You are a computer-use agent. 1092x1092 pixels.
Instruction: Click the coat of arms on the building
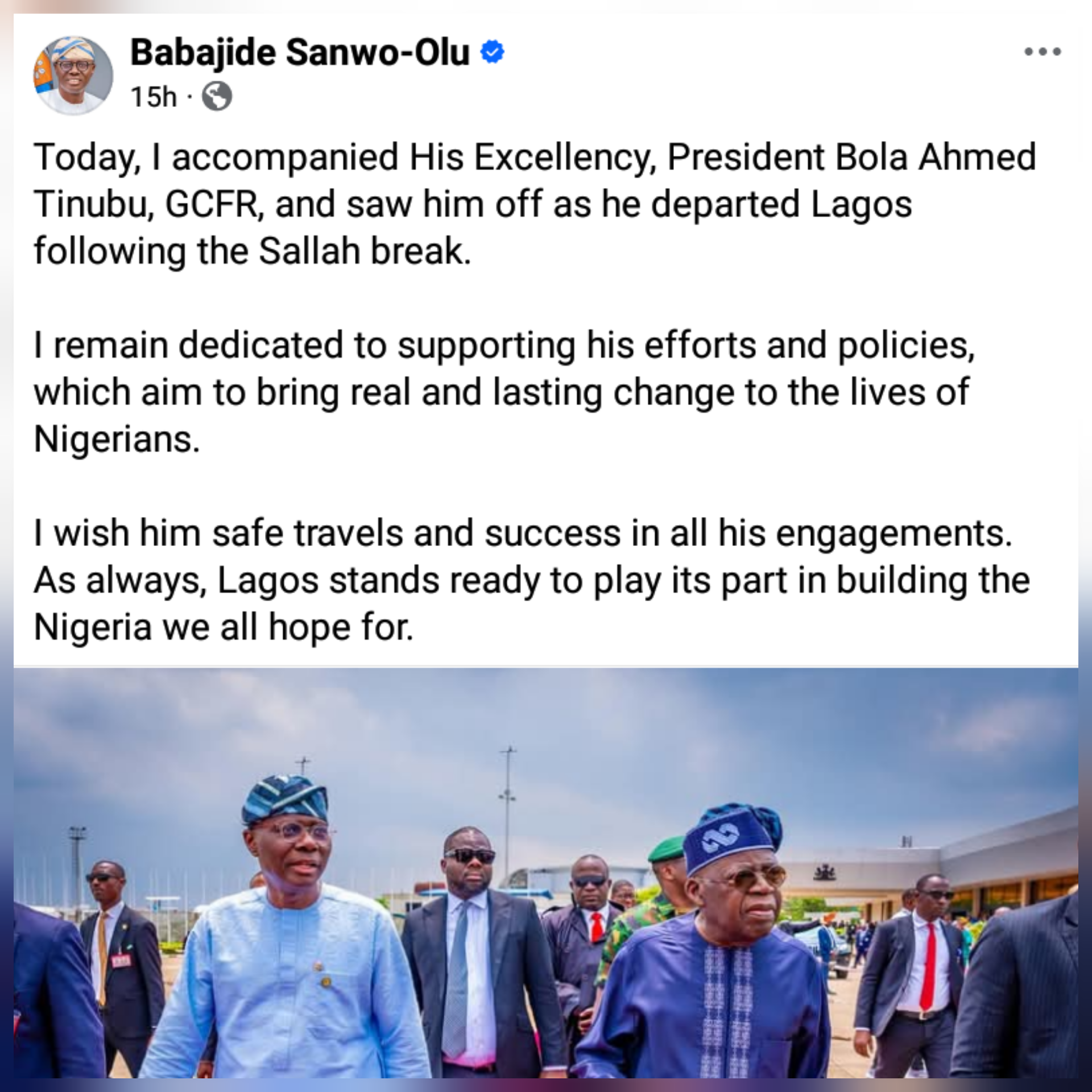[823, 871]
